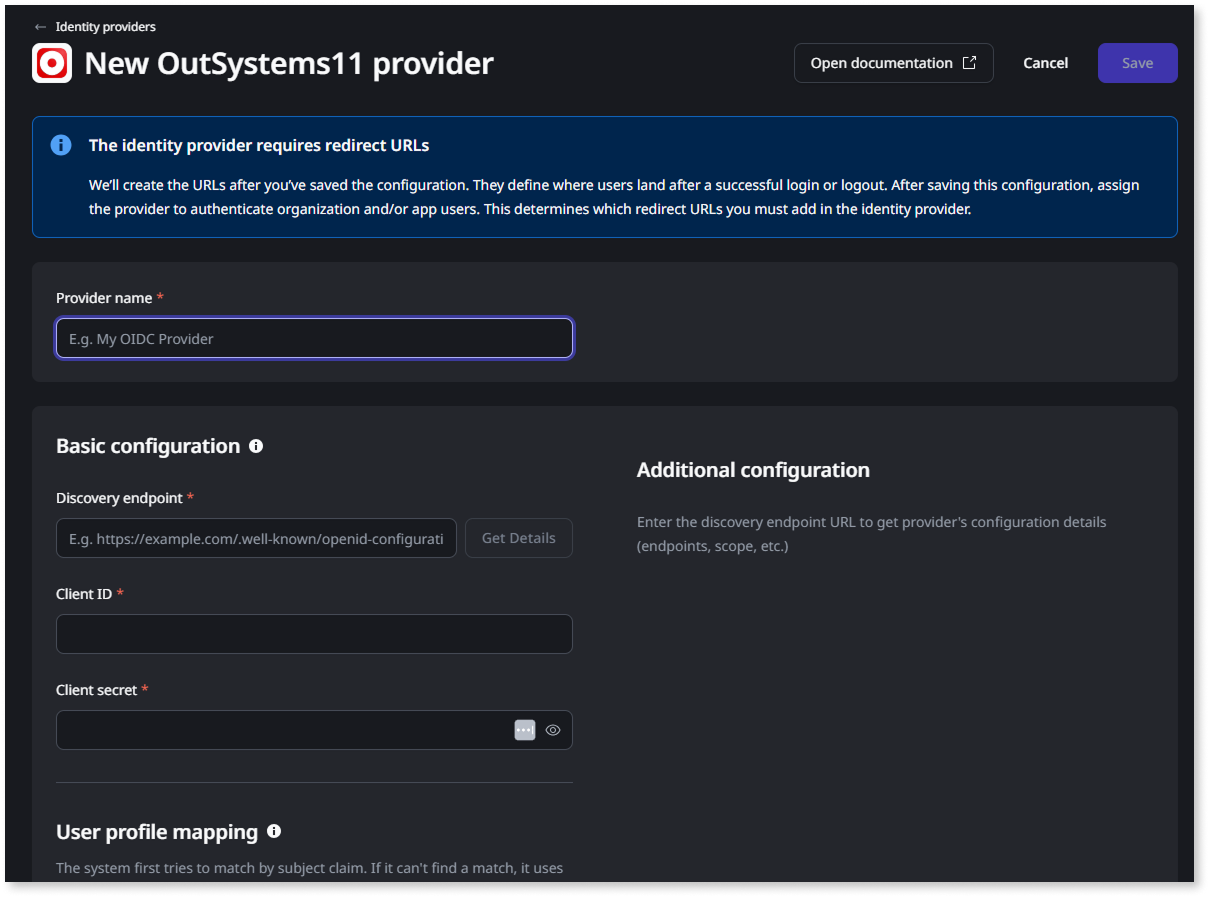Screen dimensions: 1209x897
Task: Click the back arrow icon
Action: point(40,27)
